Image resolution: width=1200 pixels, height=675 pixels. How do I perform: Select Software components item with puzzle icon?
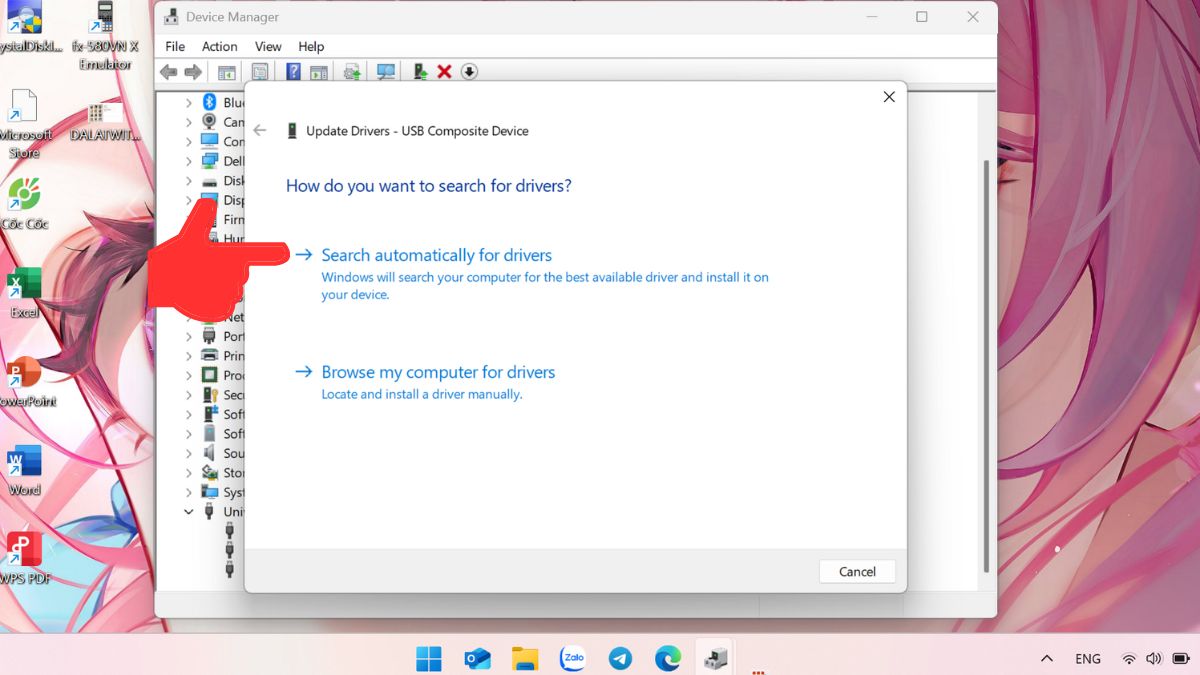(x=222, y=414)
